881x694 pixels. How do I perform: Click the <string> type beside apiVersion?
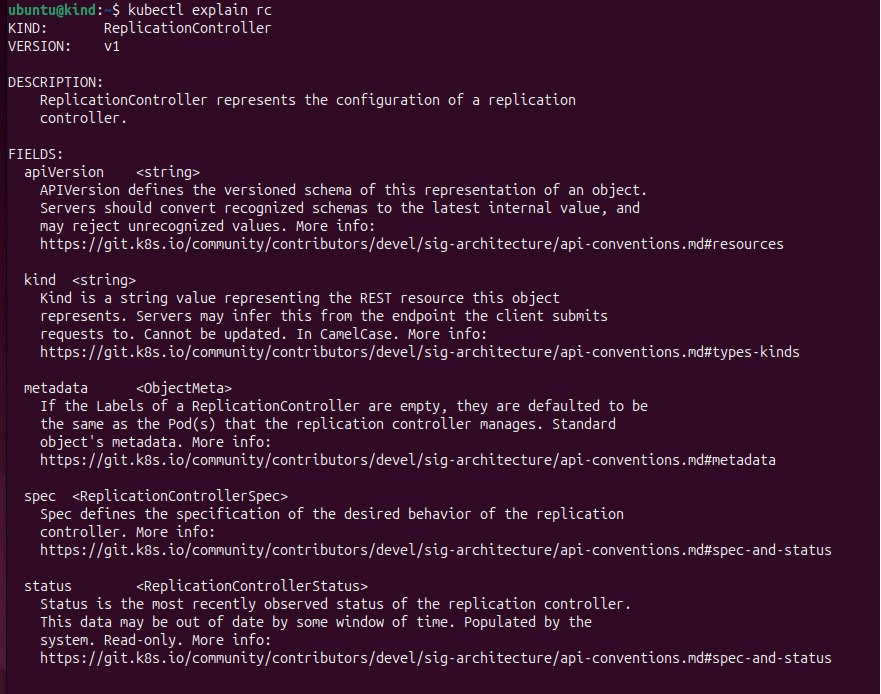point(168,172)
